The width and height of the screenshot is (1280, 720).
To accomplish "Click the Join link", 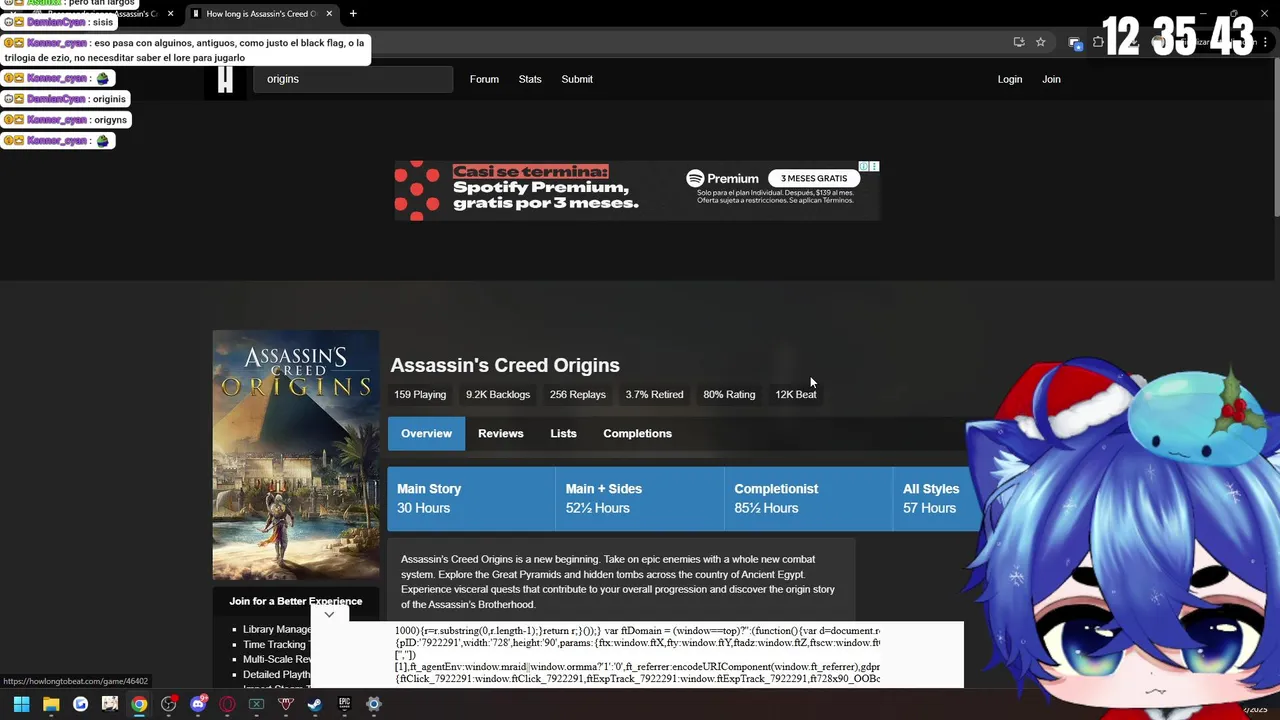I will [x=1051, y=79].
